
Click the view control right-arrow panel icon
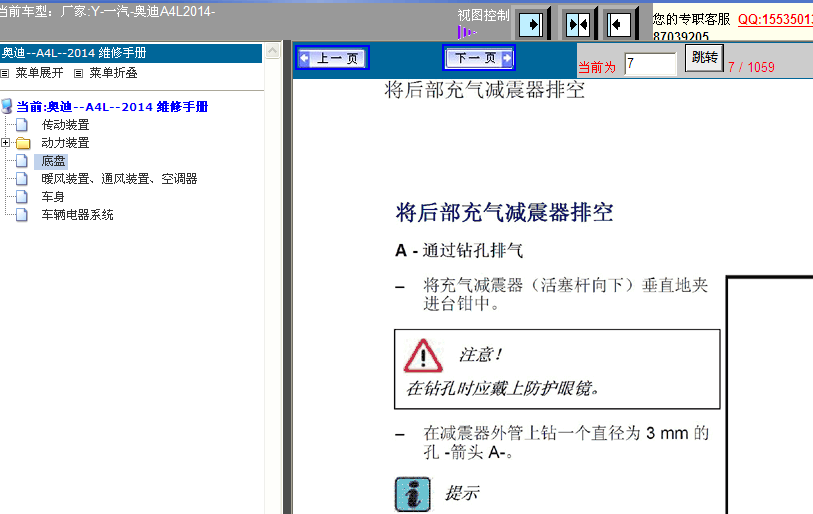tap(530, 24)
